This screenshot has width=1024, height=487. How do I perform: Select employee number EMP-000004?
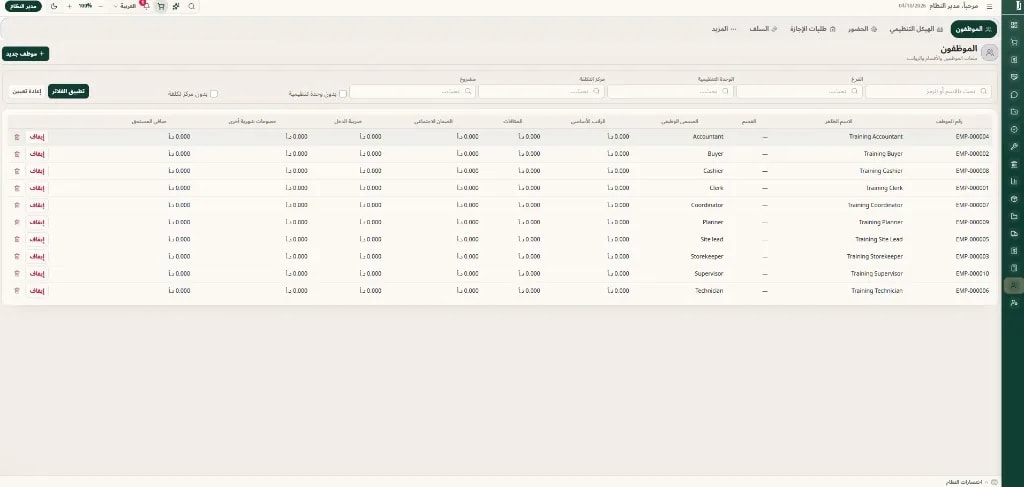972,137
